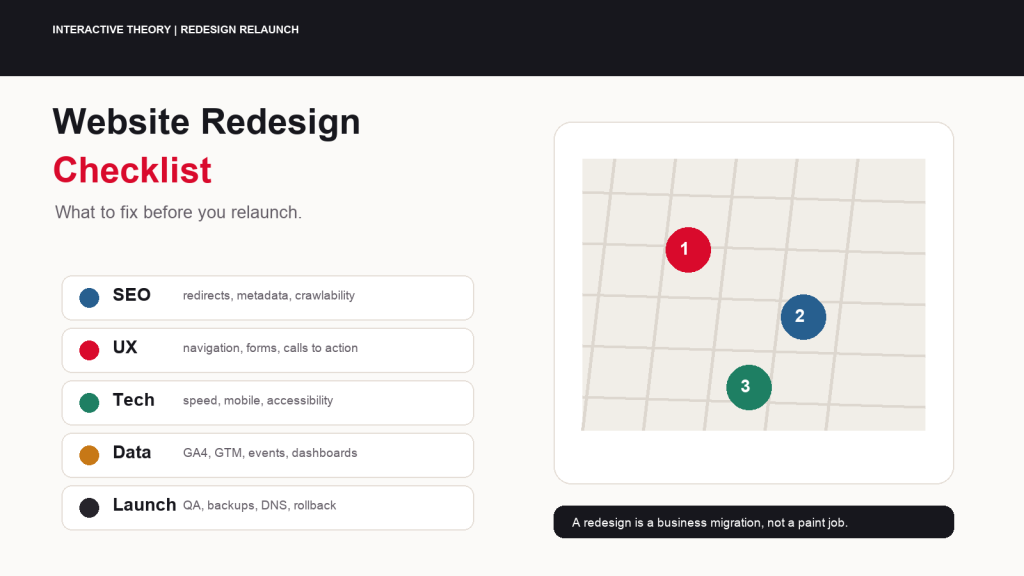Click the red 'Checklist' heading

[133, 170]
